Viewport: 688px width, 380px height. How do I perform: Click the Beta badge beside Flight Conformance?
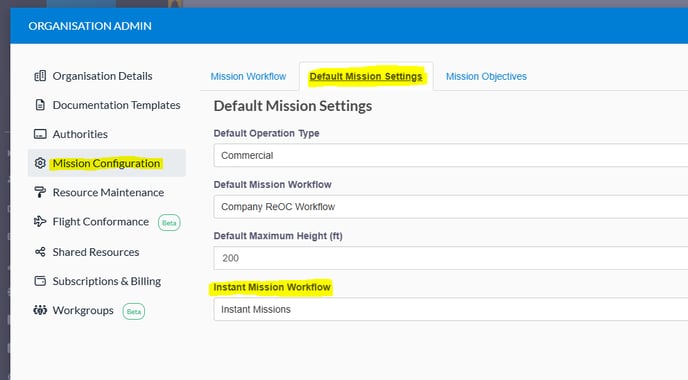click(169, 223)
